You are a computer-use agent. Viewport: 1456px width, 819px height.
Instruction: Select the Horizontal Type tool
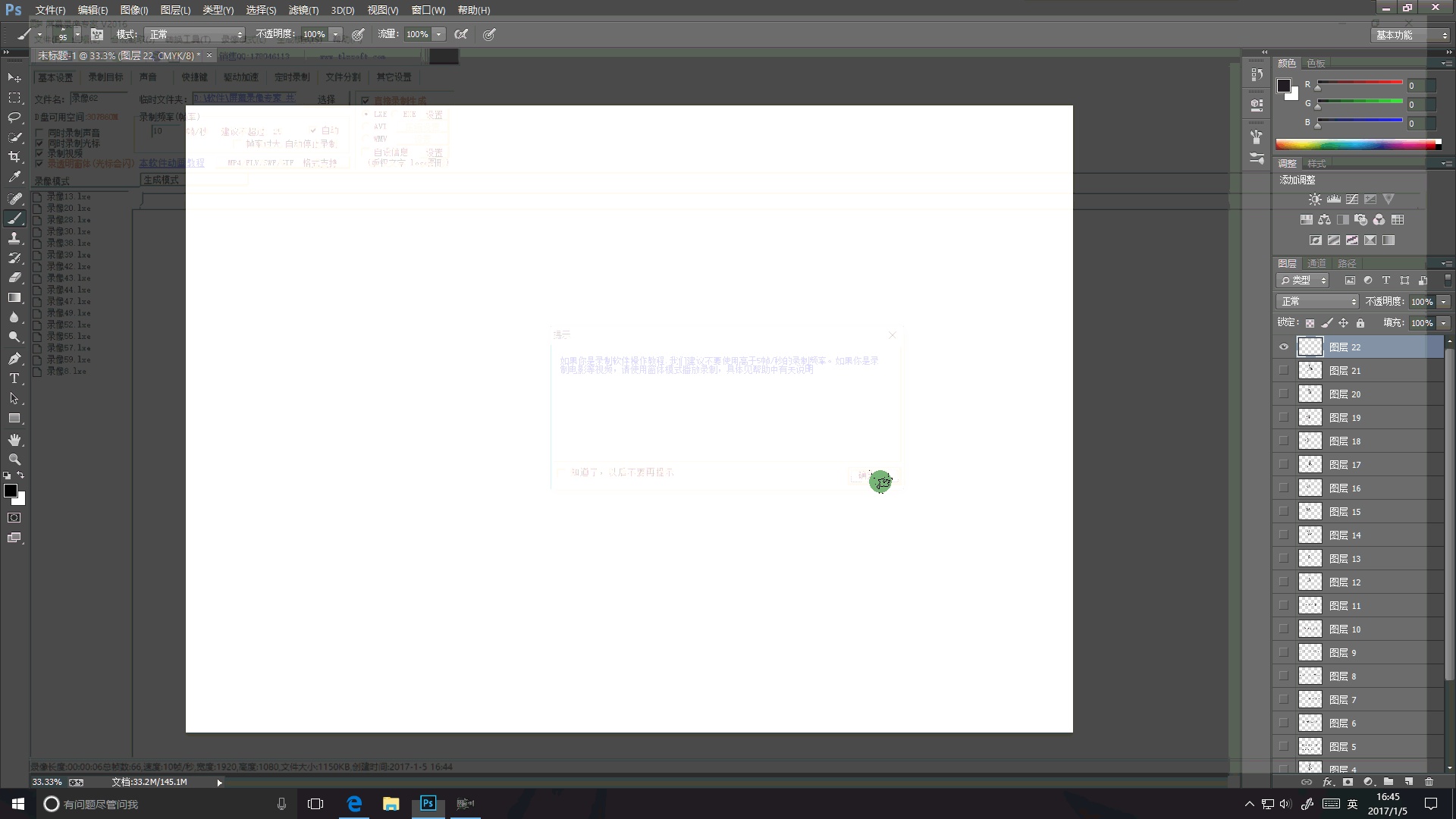(x=14, y=378)
